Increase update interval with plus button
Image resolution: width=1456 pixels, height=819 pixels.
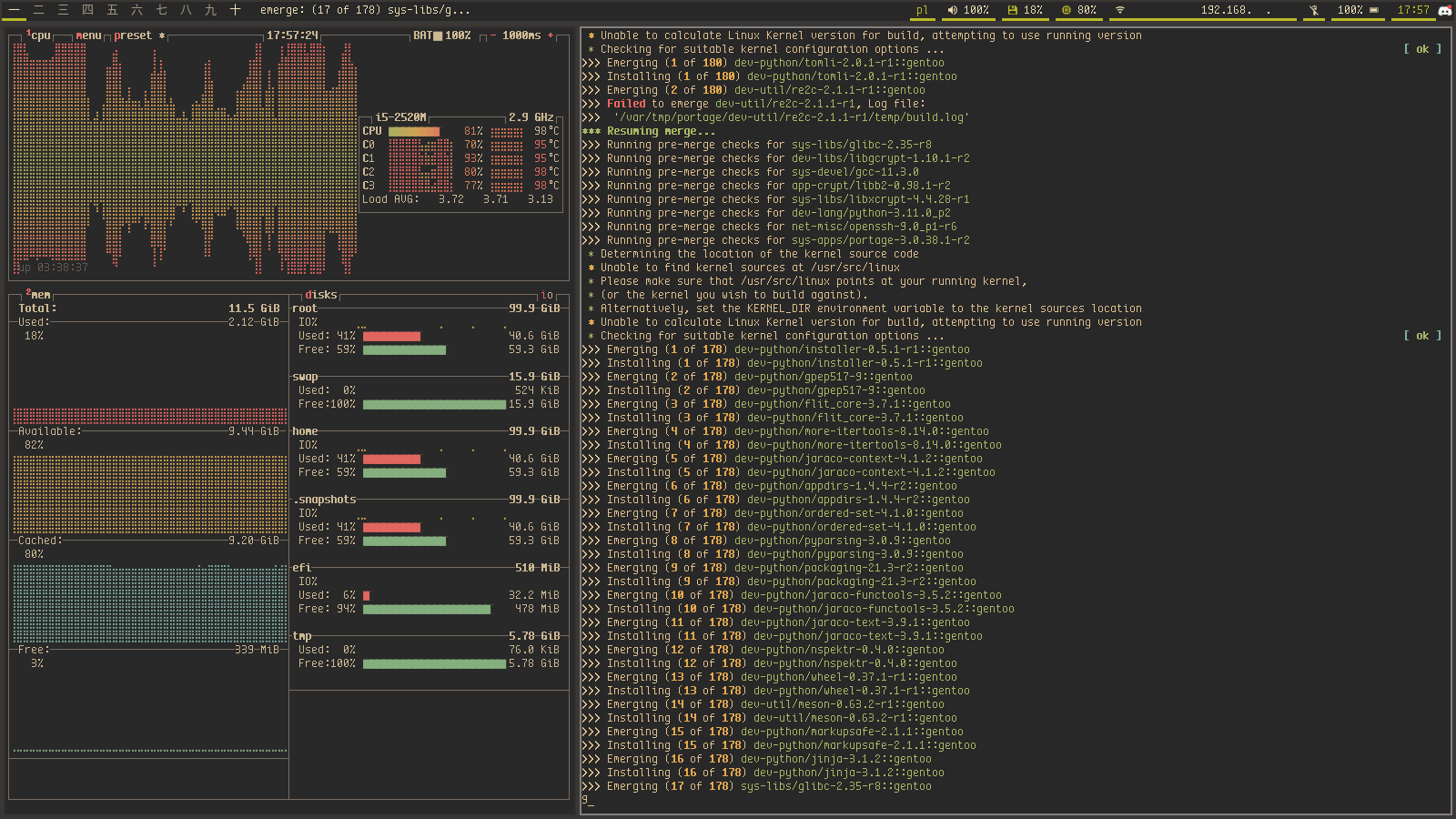pos(550,35)
